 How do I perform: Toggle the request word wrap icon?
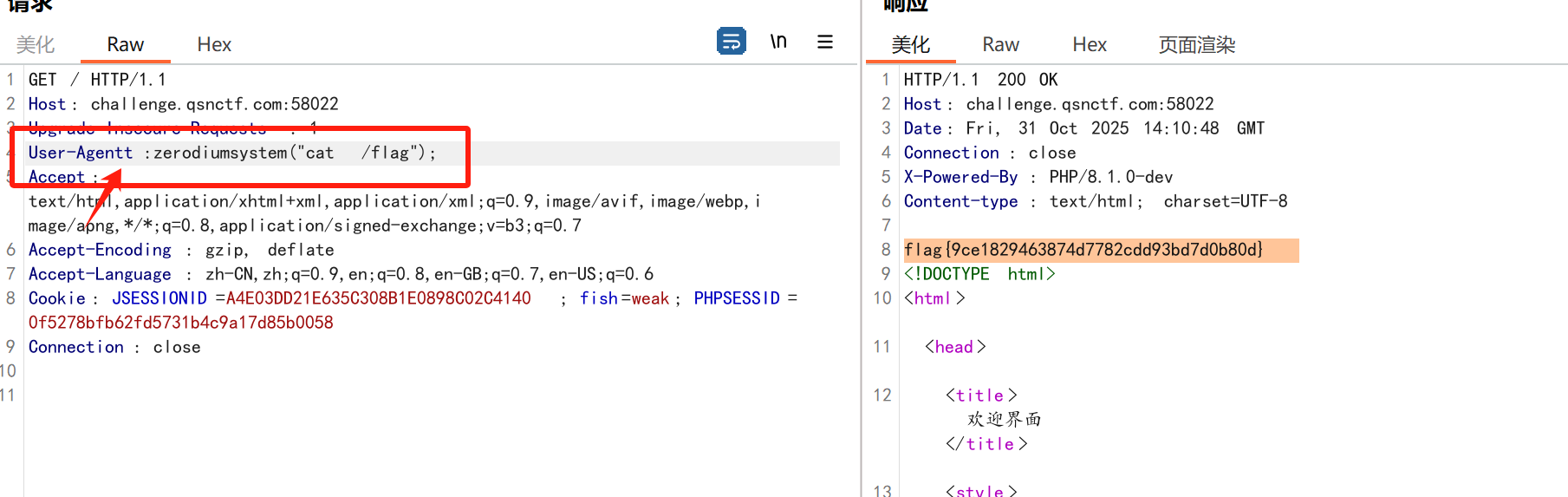point(731,41)
